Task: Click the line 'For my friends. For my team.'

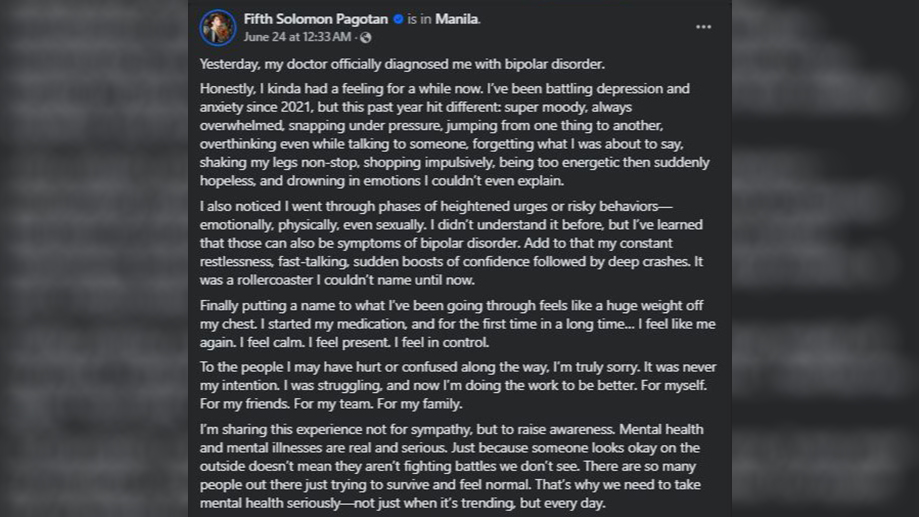Action: (331, 404)
